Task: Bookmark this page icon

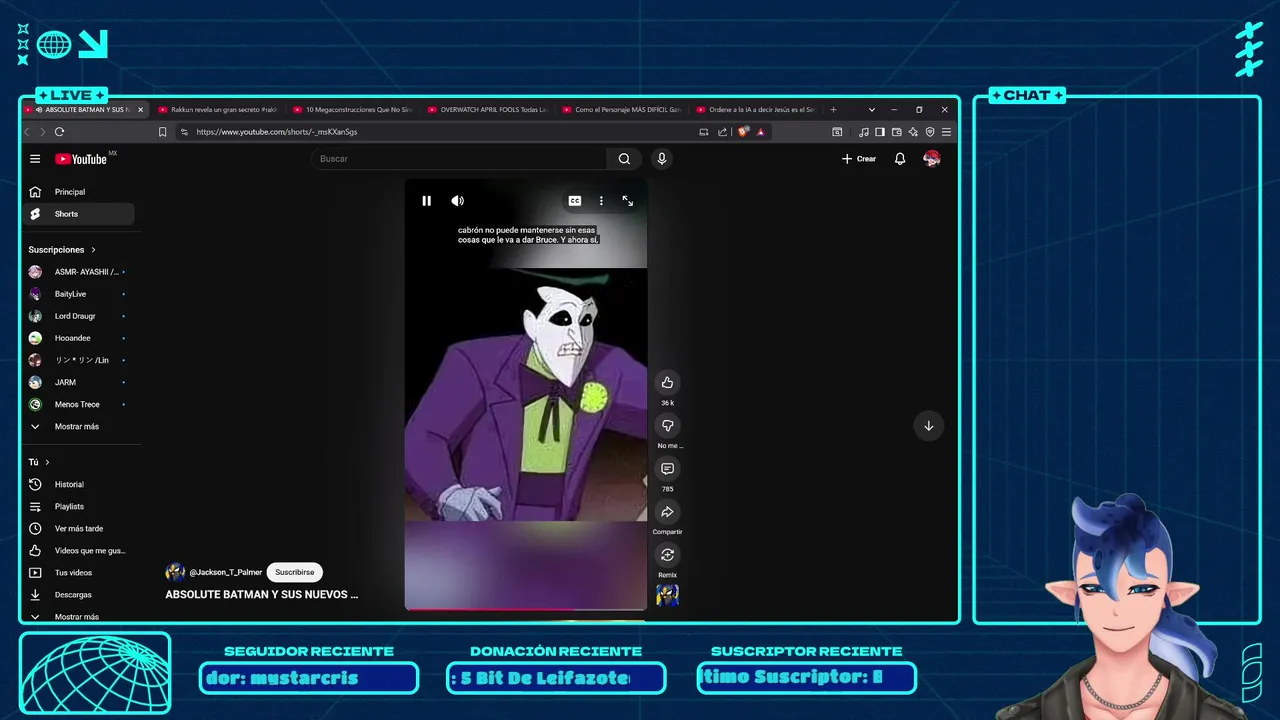Action: (x=162, y=131)
